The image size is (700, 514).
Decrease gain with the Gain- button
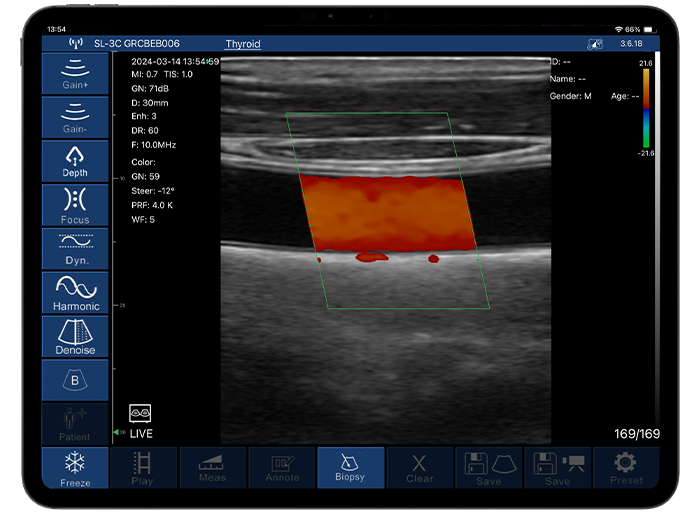coord(75,117)
